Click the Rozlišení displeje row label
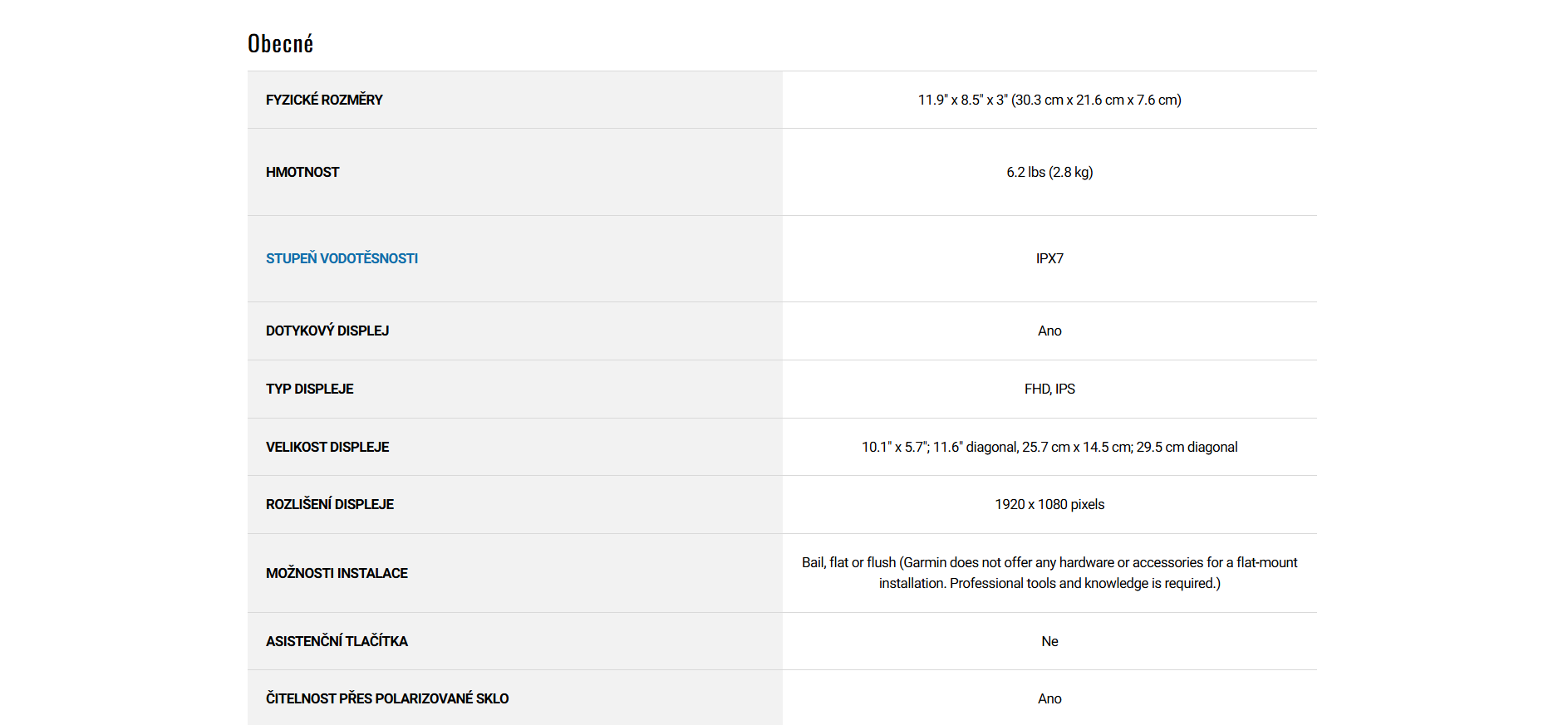Image resolution: width=1568 pixels, height=725 pixels. click(330, 504)
